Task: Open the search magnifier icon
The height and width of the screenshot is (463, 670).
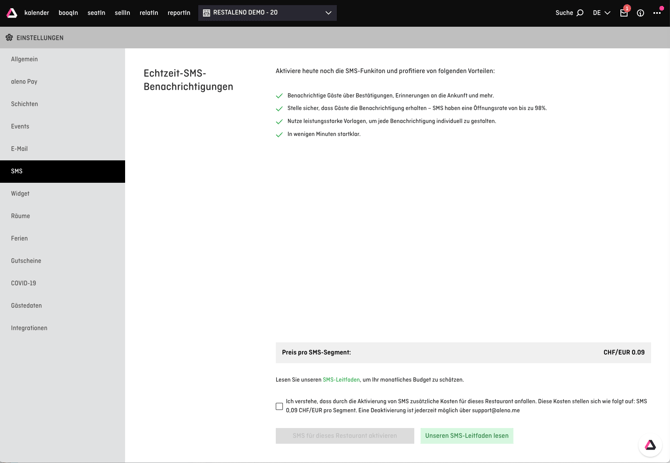Action: point(580,13)
